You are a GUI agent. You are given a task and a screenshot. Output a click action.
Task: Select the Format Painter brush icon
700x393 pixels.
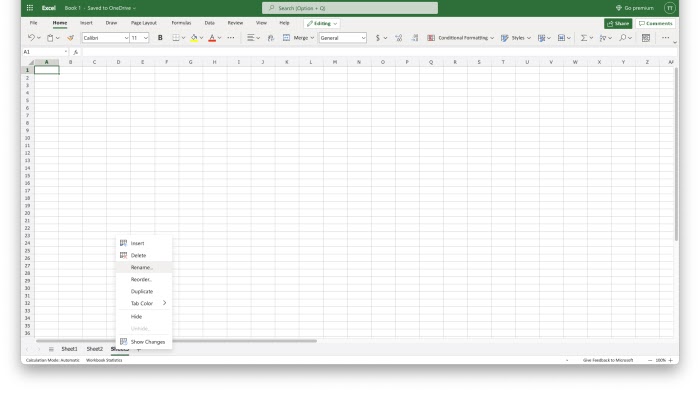click(70, 38)
